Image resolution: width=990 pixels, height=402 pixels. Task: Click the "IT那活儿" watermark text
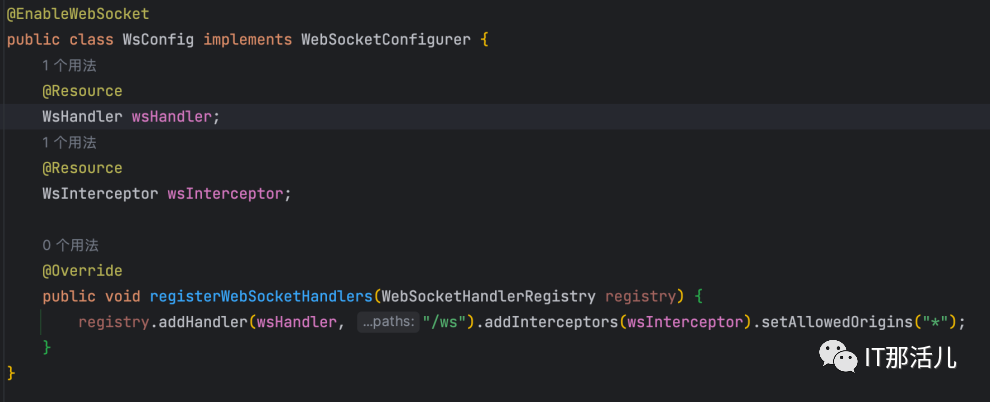click(x=911, y=355)
